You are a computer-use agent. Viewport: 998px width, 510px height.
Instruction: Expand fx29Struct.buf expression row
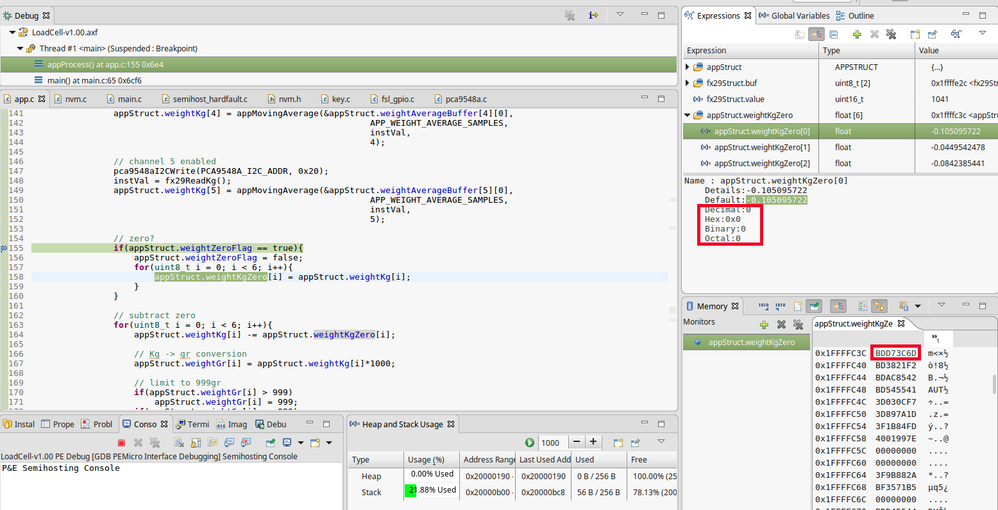point(687,83)
